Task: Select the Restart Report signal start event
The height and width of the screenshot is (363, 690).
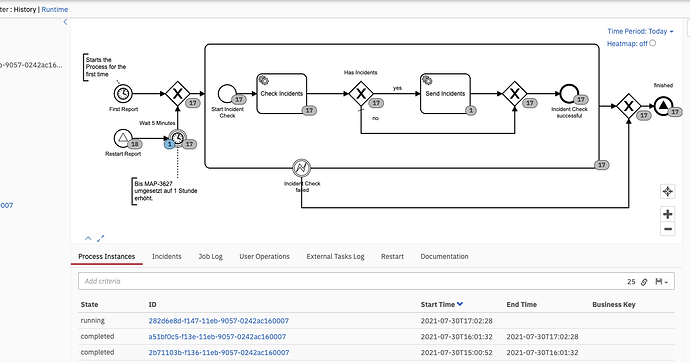Action: (123, 138)
